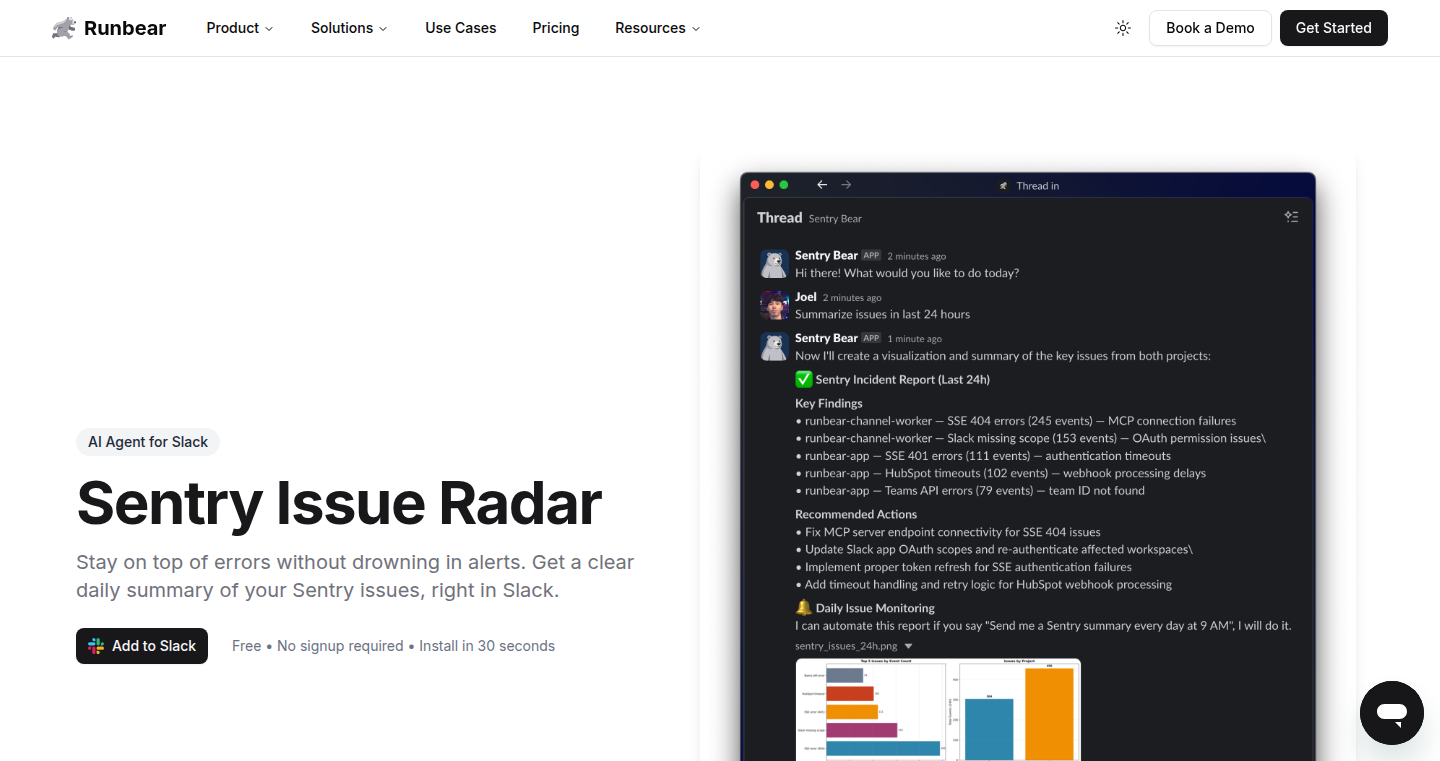Click 'Hi there! What would you like' message

[x=907, y=273]
